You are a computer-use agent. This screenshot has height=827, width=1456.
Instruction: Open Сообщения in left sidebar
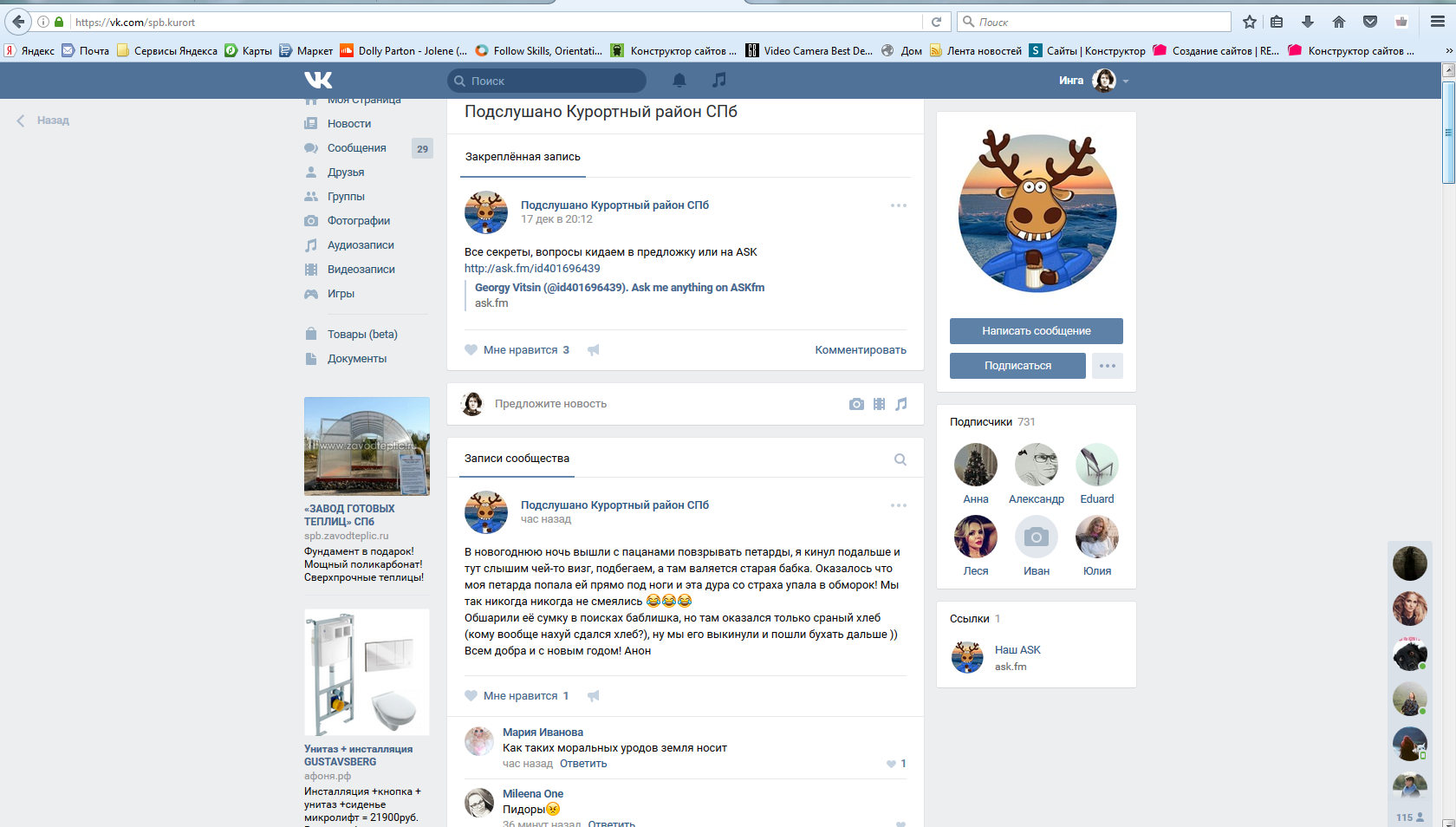coord(356,148)
